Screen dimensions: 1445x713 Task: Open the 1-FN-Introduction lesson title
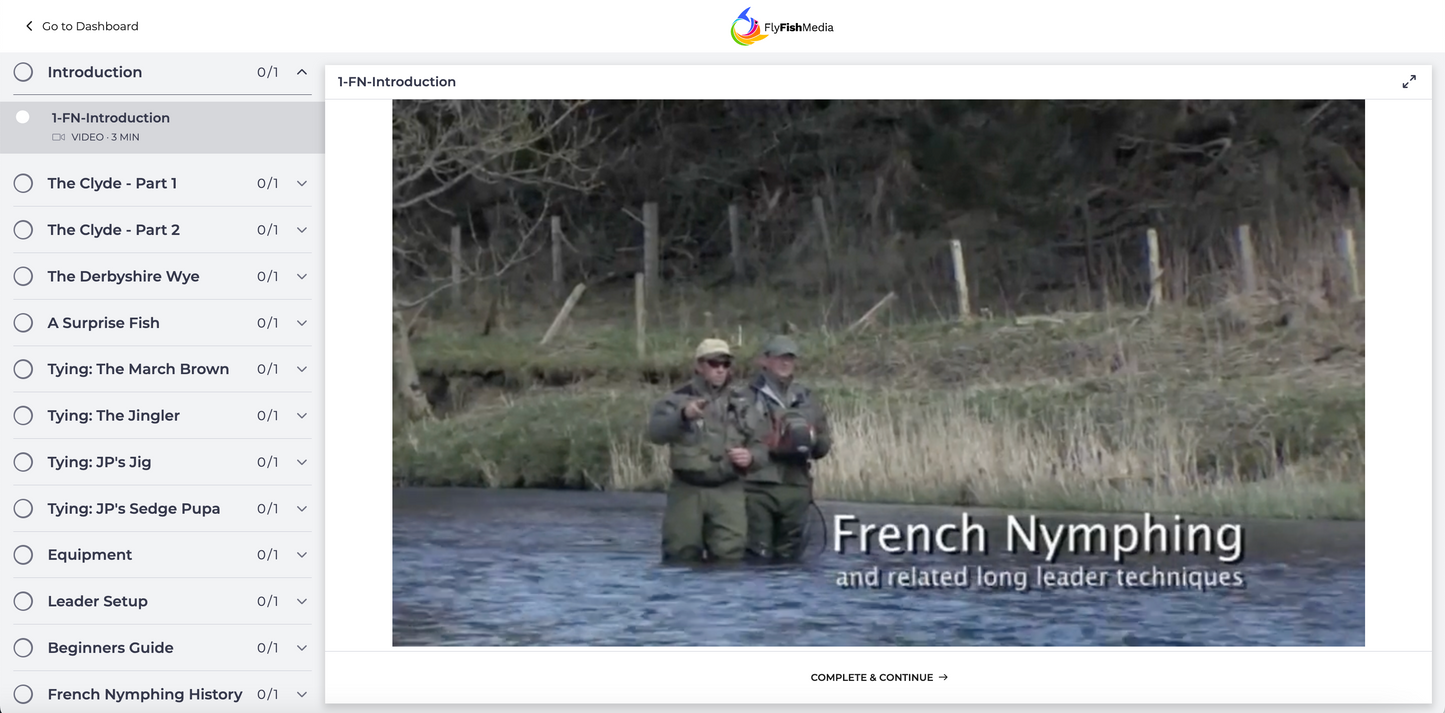click(111, 117)
